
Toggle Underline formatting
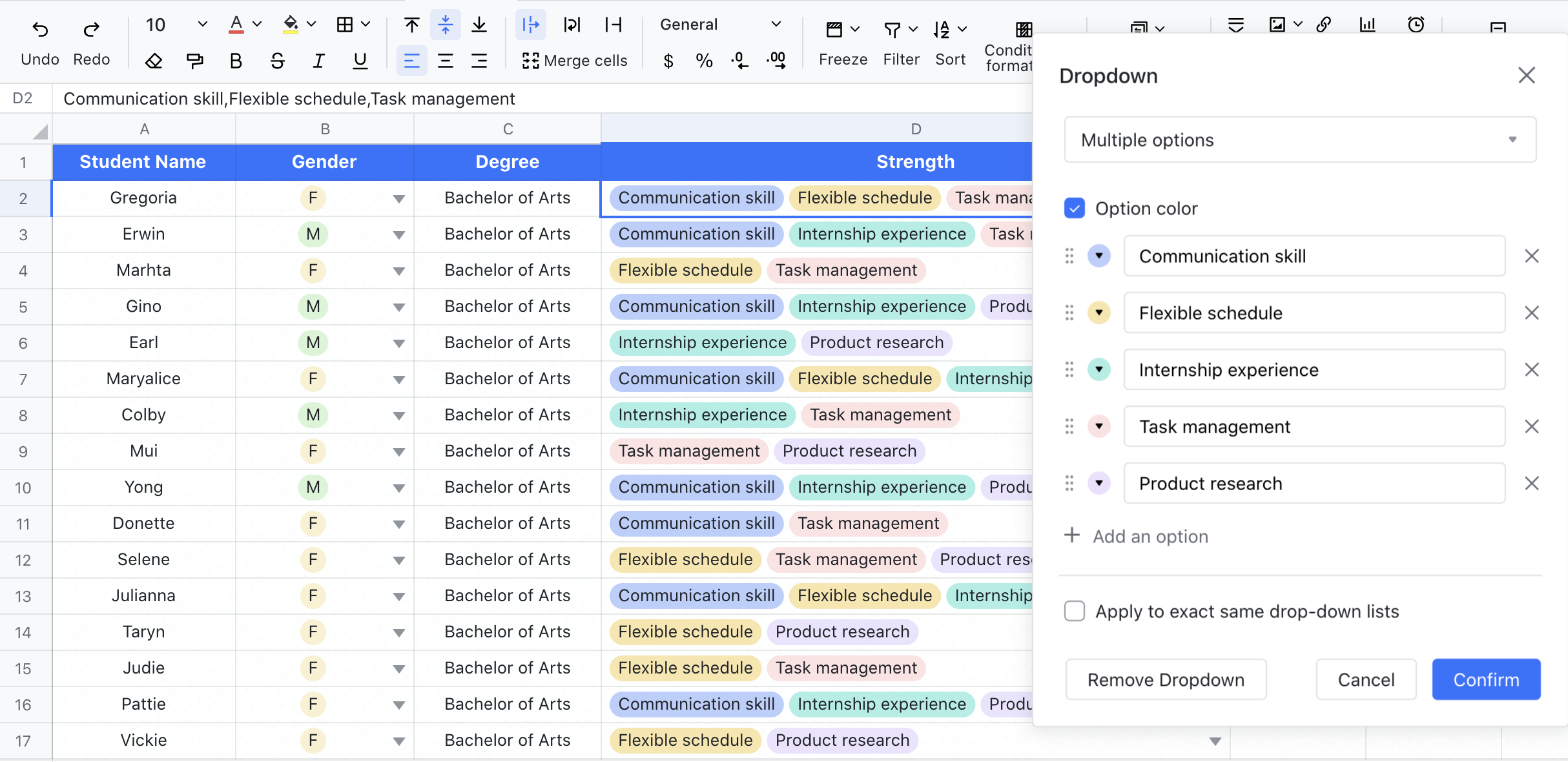[x=360, y=61]
